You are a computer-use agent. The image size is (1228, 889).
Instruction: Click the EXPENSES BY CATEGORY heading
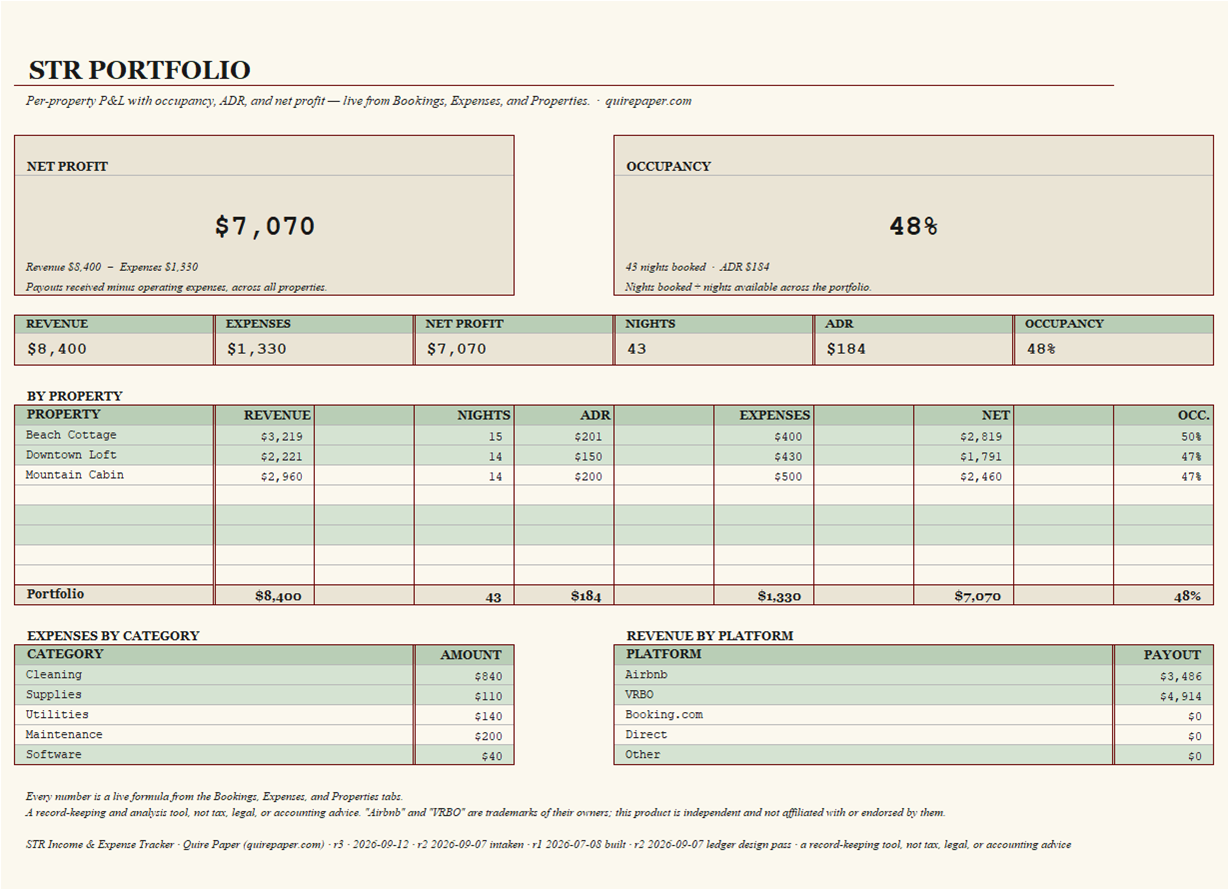(113, 636)
